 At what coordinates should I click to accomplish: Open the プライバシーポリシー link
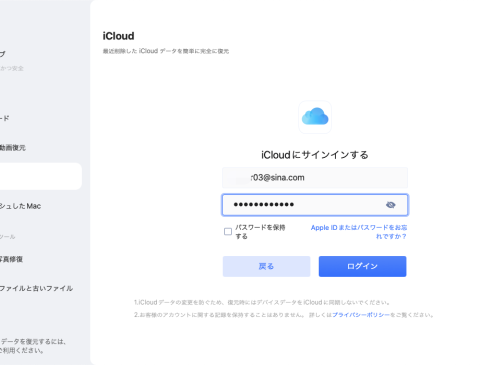click(x=361, y=315)
